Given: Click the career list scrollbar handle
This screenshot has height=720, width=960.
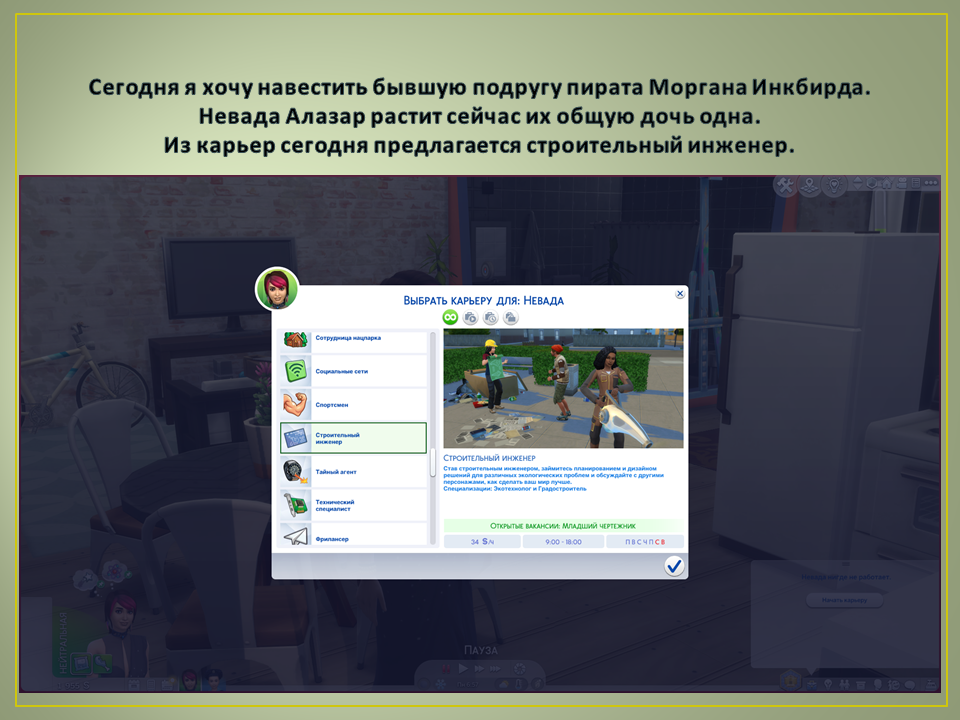Looking at the screenshot, I should [433, 463].
